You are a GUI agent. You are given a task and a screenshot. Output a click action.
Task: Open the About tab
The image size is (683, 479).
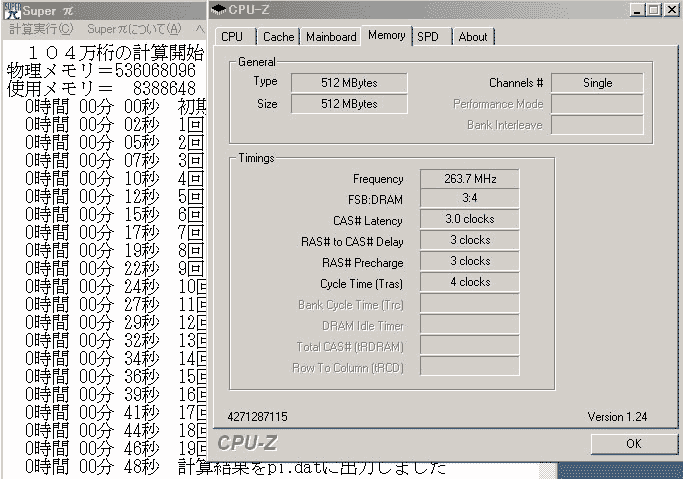pos(473,37)
